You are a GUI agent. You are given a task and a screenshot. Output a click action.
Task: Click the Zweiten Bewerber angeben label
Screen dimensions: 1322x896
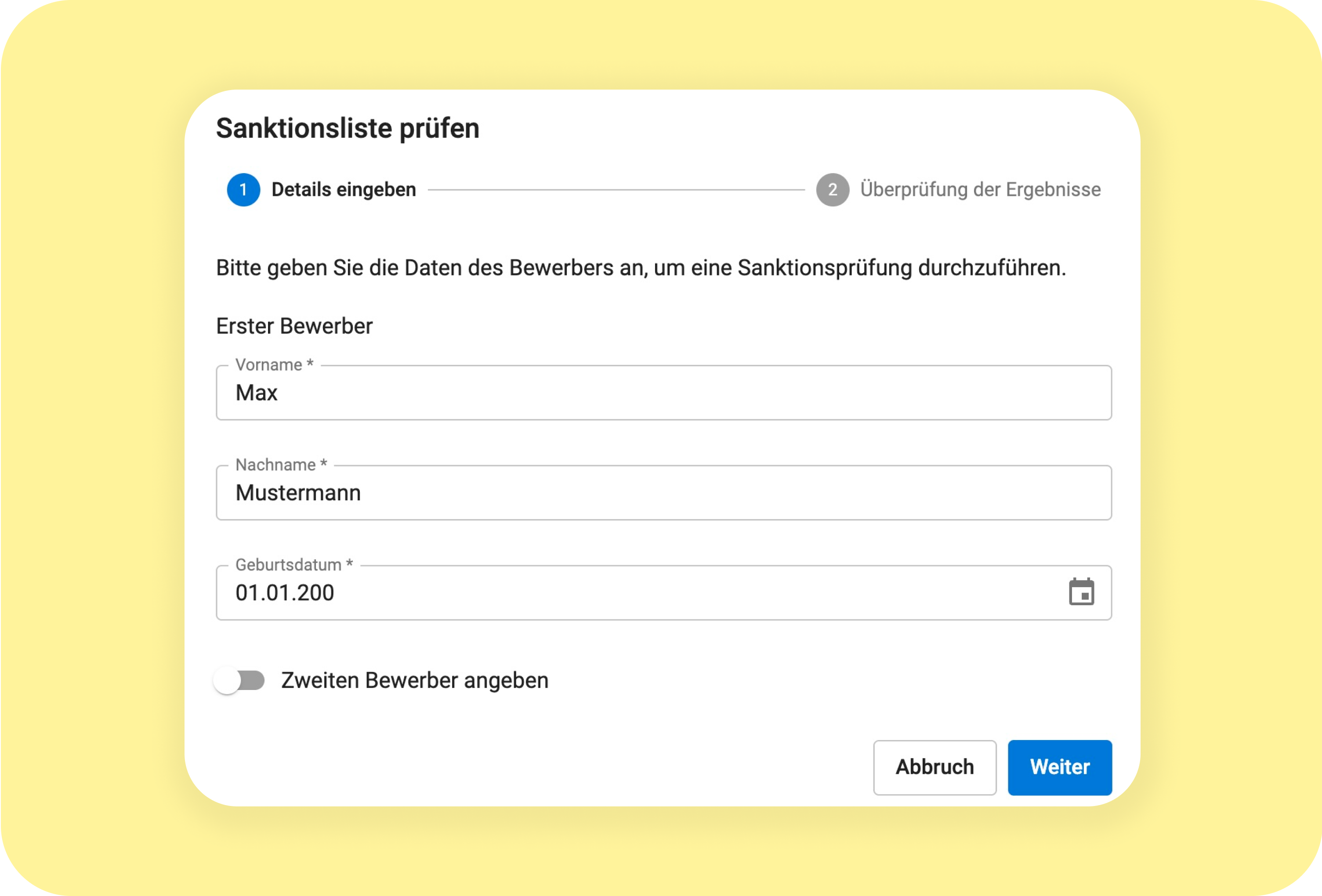point(415,680)
